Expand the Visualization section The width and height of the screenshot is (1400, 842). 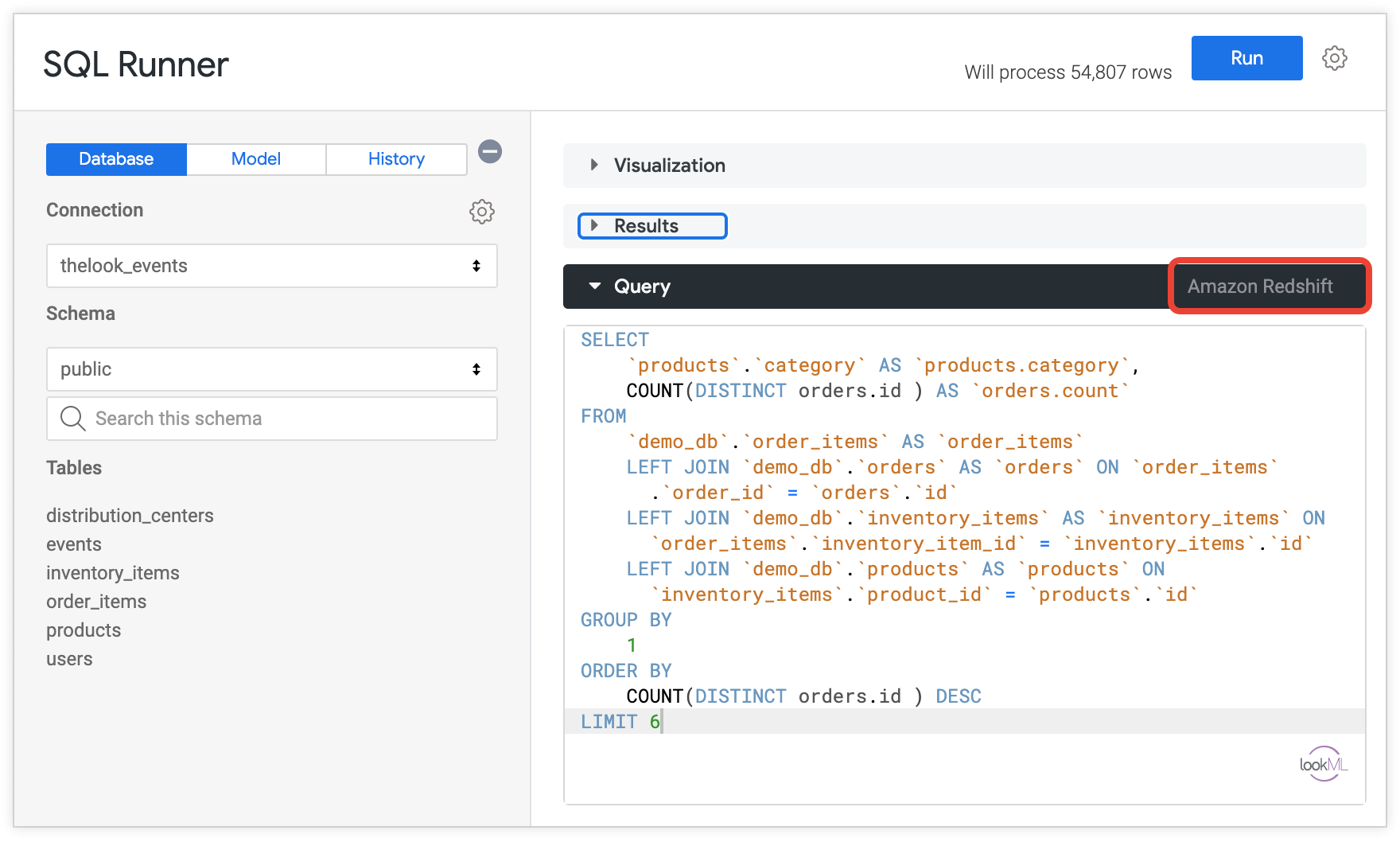click(668, 166)
